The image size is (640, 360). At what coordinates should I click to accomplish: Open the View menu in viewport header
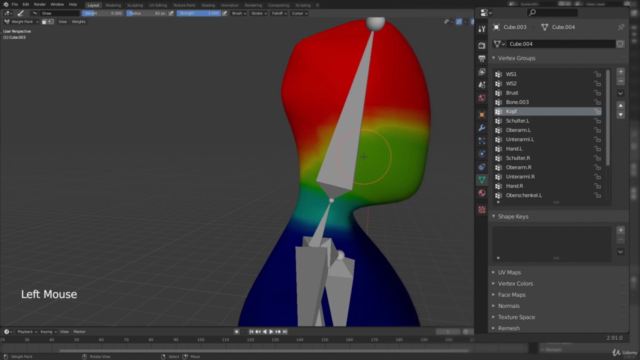click(62, 22)
